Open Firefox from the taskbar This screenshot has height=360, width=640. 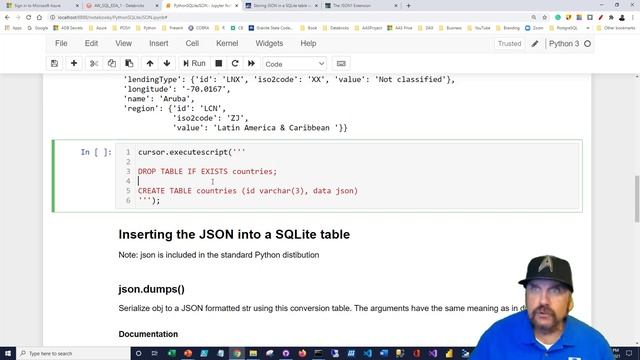[x=302, y=353]
